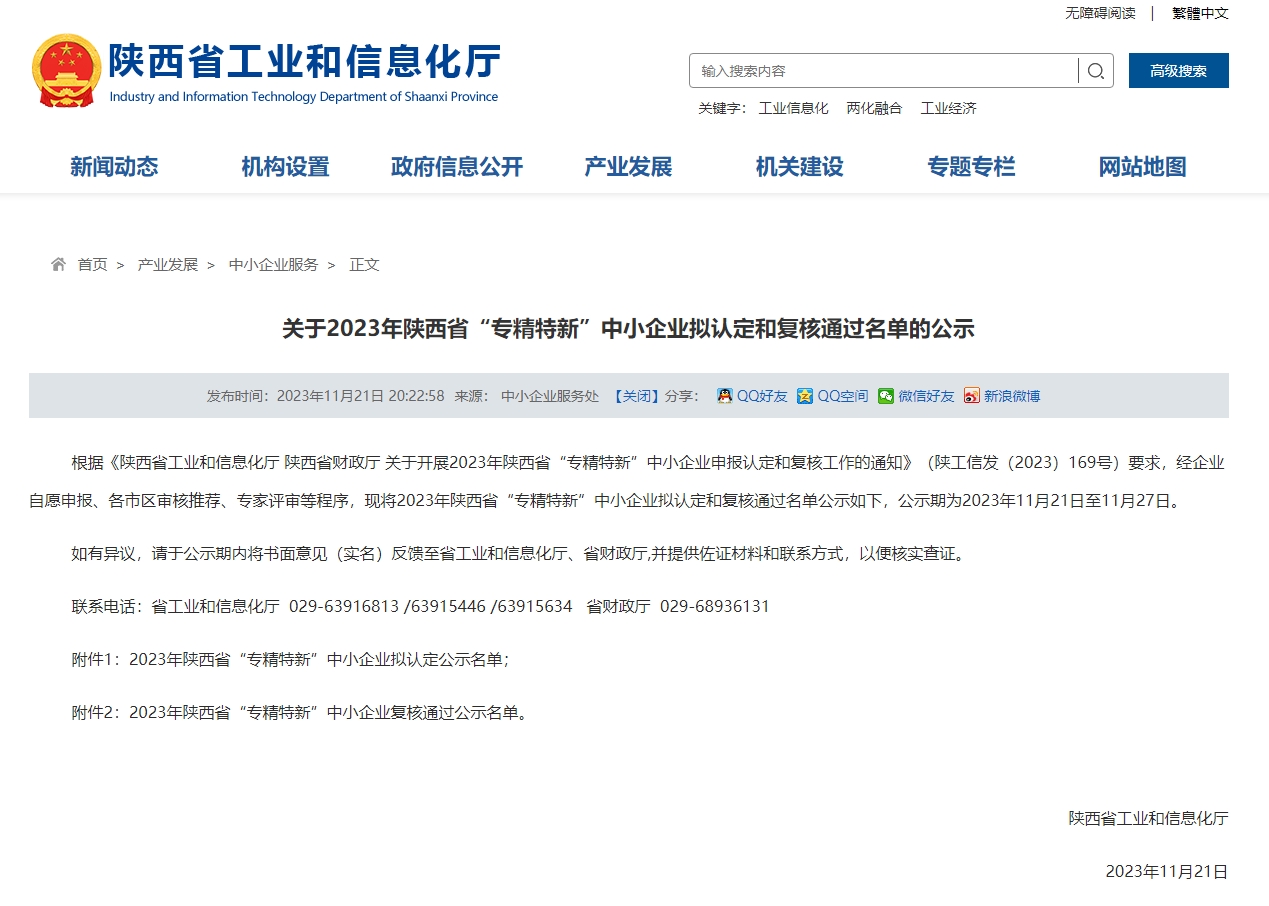Switch to 繁體中文 language

coord(1200,13)
